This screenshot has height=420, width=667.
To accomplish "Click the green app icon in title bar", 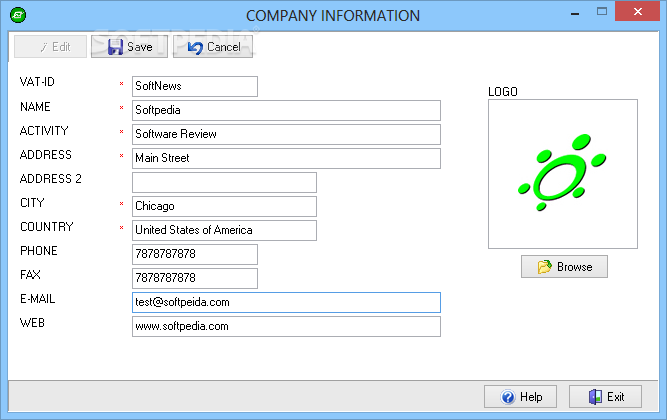I will [x=18, y=15].
